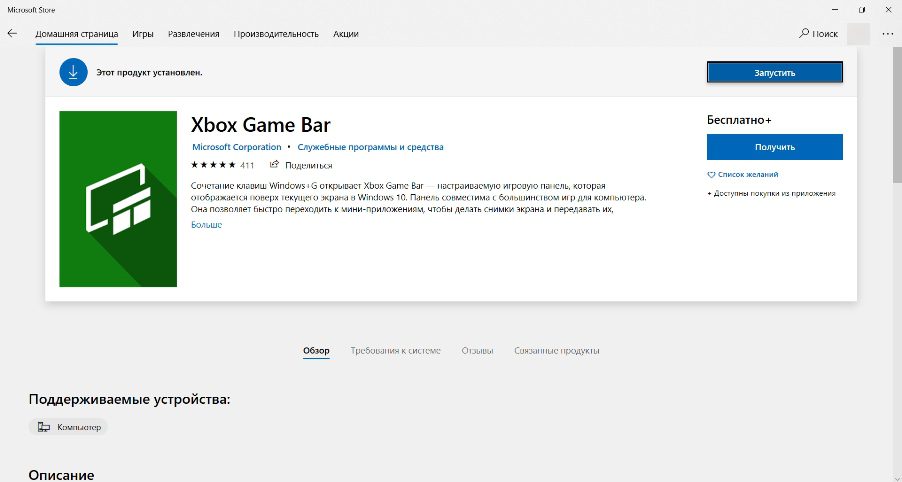
Task: Click the user profile avatar
Action: coord(859,34)
